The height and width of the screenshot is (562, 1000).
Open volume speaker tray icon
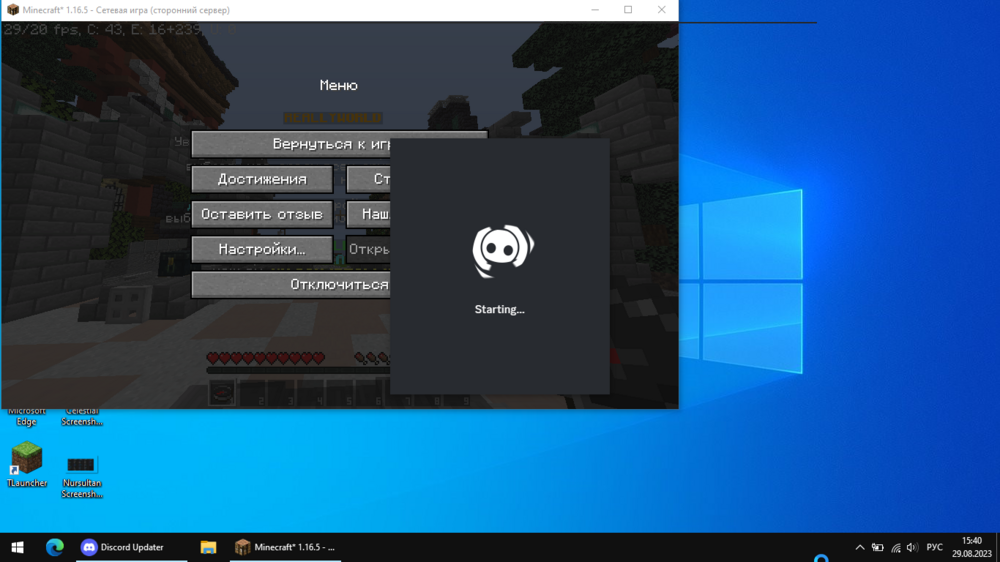(913, 547)
